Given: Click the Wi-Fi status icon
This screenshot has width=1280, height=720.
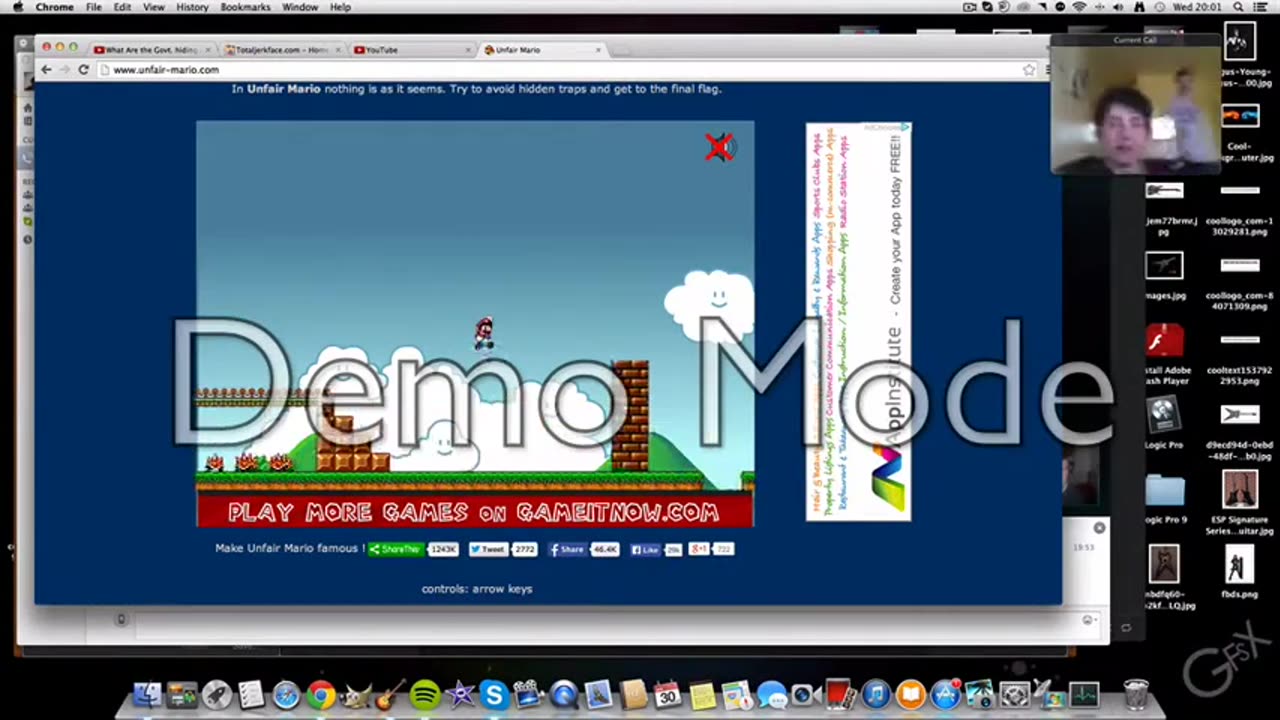Looking at the screenshot, I should (x=1079, y=7).
